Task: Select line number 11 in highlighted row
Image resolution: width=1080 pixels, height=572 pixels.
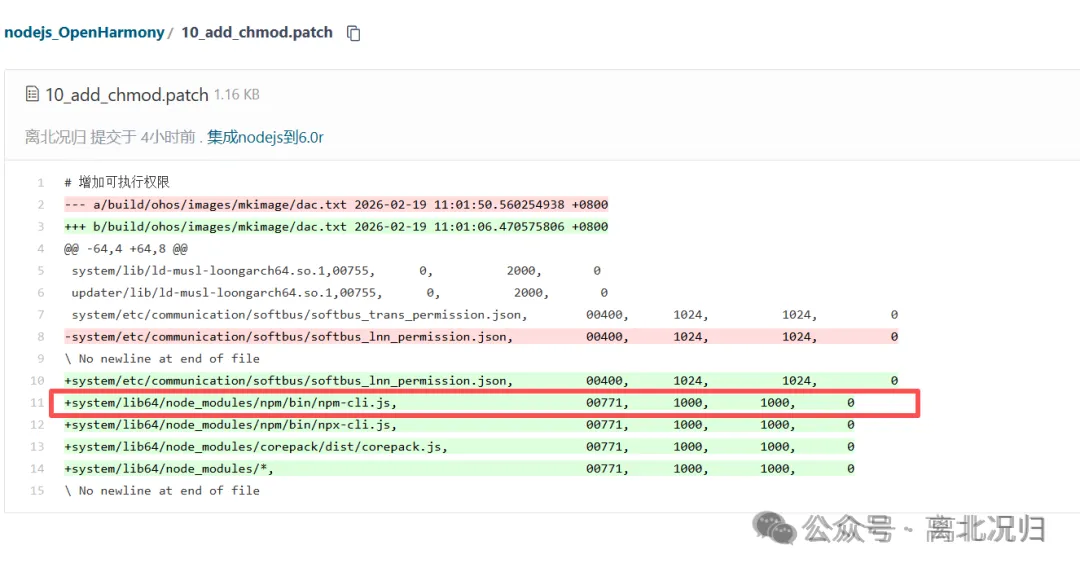Action: point(38,403)
